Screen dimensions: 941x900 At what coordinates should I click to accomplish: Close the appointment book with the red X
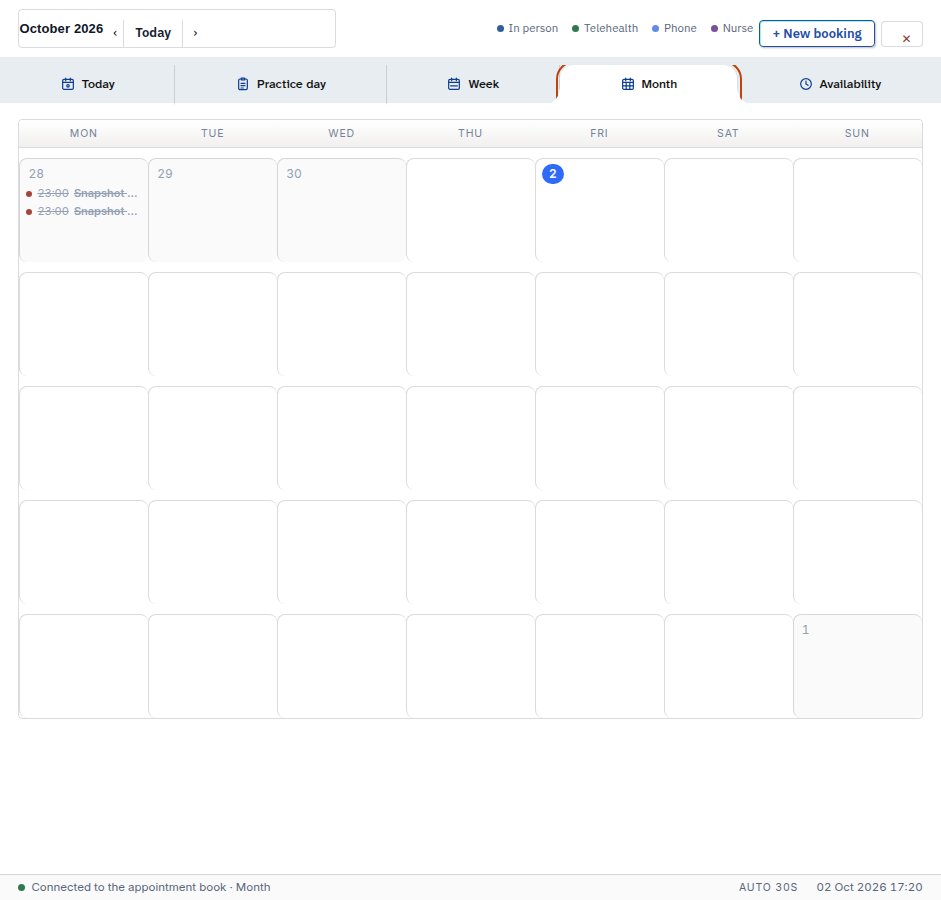click(906, 38)
